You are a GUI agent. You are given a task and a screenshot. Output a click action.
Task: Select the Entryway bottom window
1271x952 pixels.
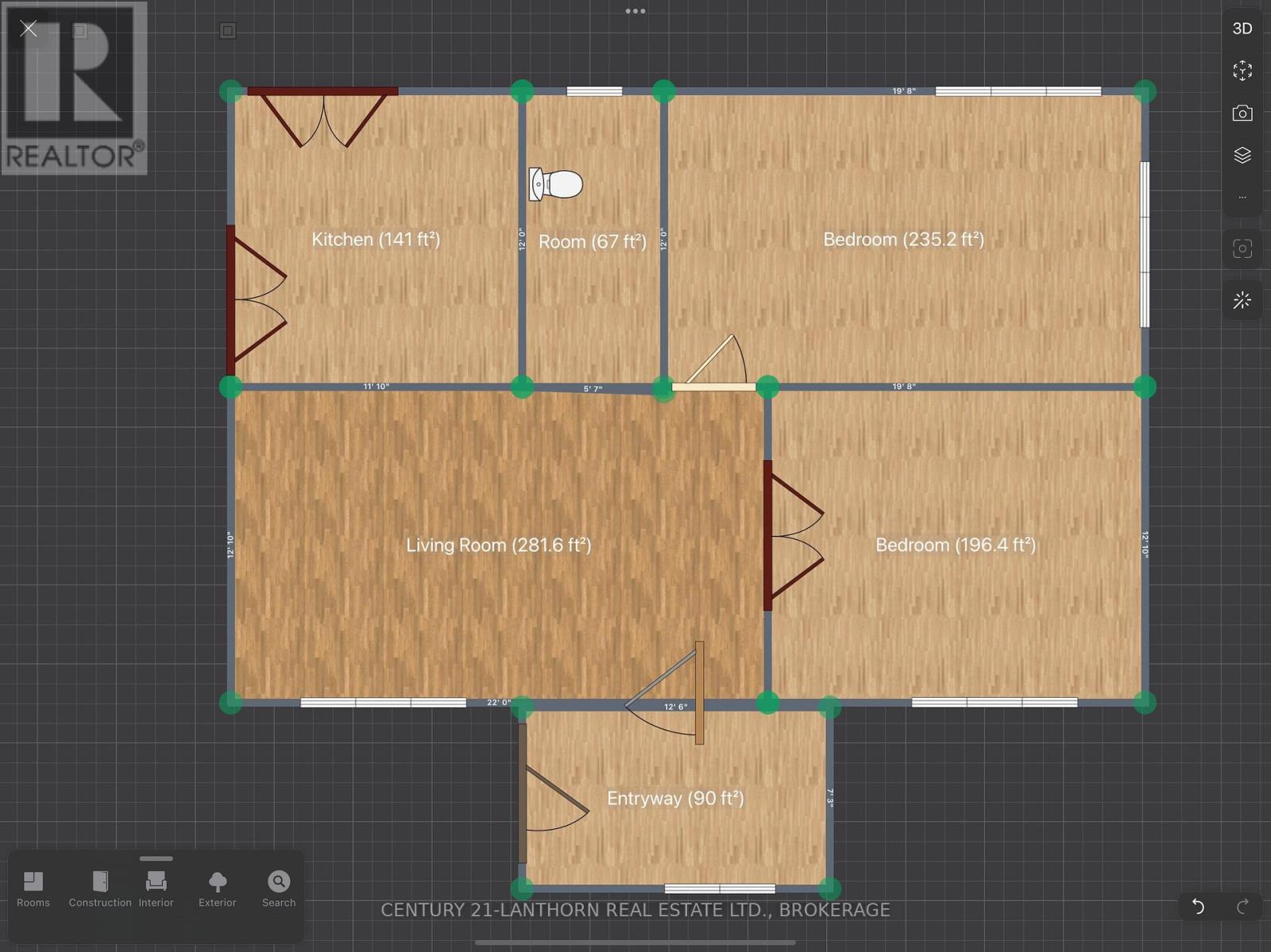coord(720,888)
